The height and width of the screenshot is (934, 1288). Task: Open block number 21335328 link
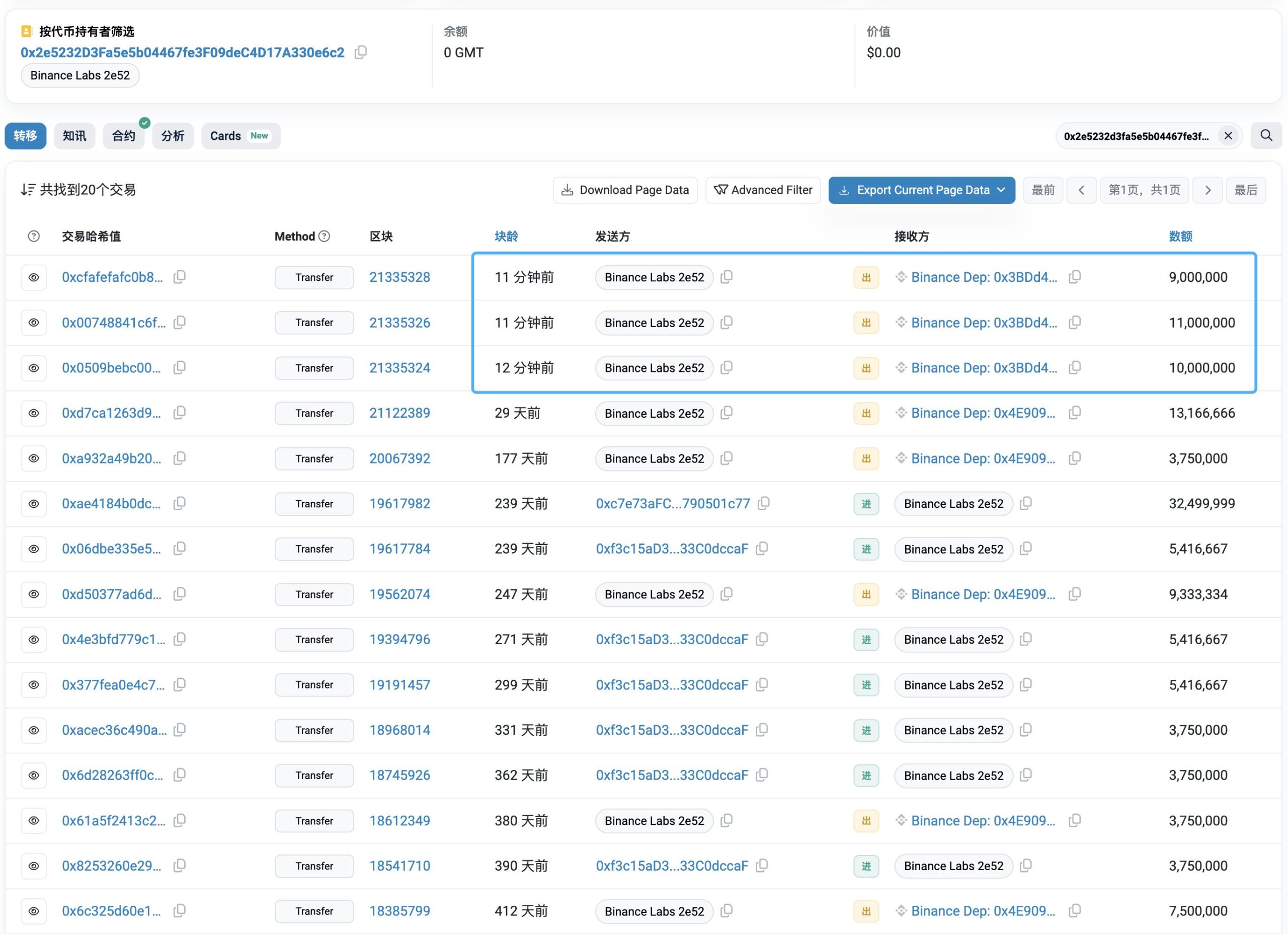(399, 277)
